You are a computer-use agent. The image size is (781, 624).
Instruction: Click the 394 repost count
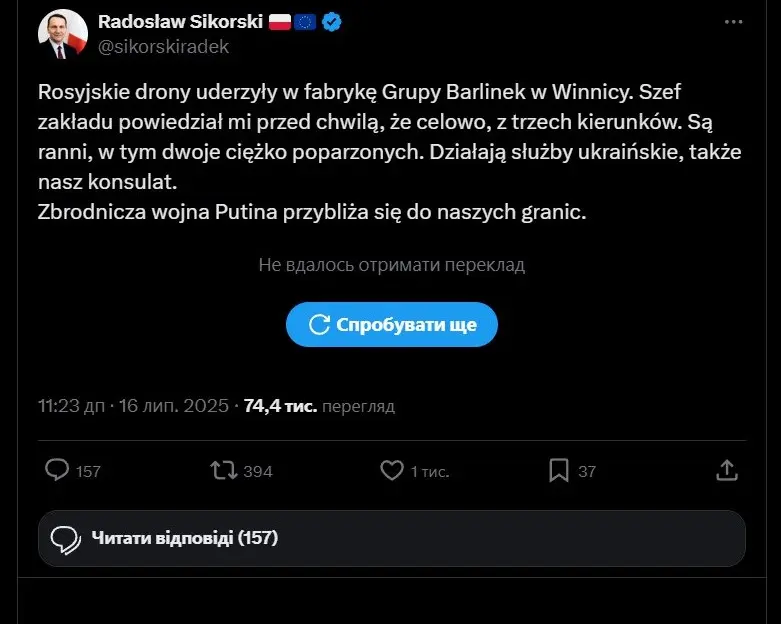pos(258,471)
